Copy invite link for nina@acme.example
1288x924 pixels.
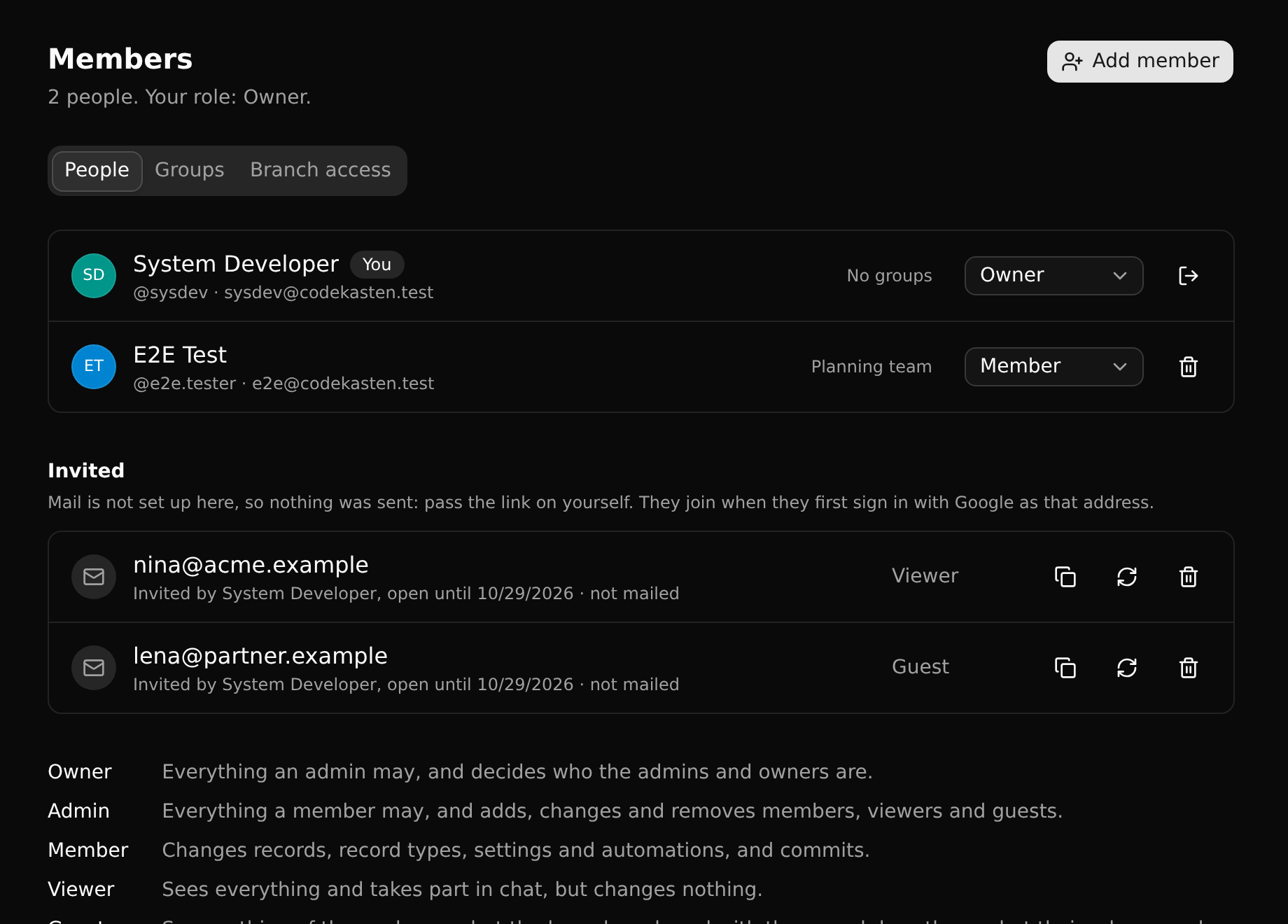[1065, 577]
